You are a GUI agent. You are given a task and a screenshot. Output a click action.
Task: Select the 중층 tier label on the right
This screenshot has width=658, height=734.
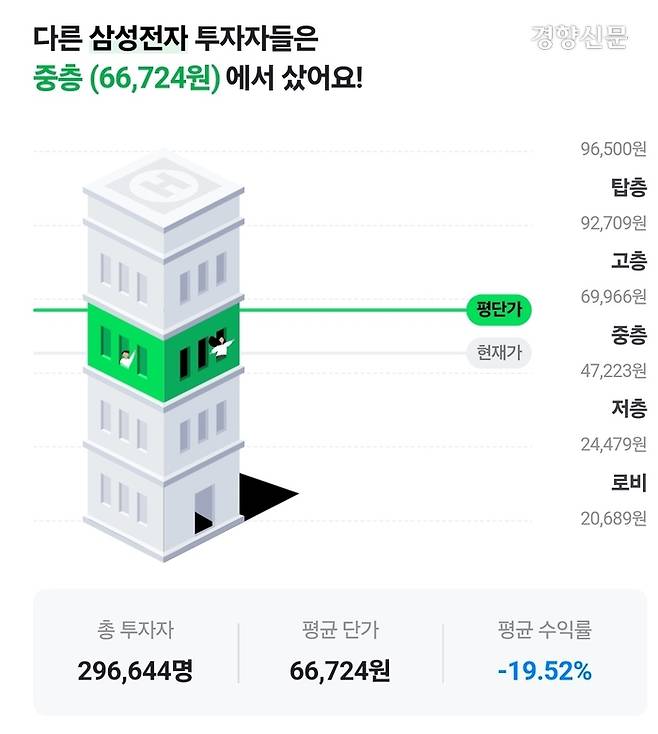(628, 335)
